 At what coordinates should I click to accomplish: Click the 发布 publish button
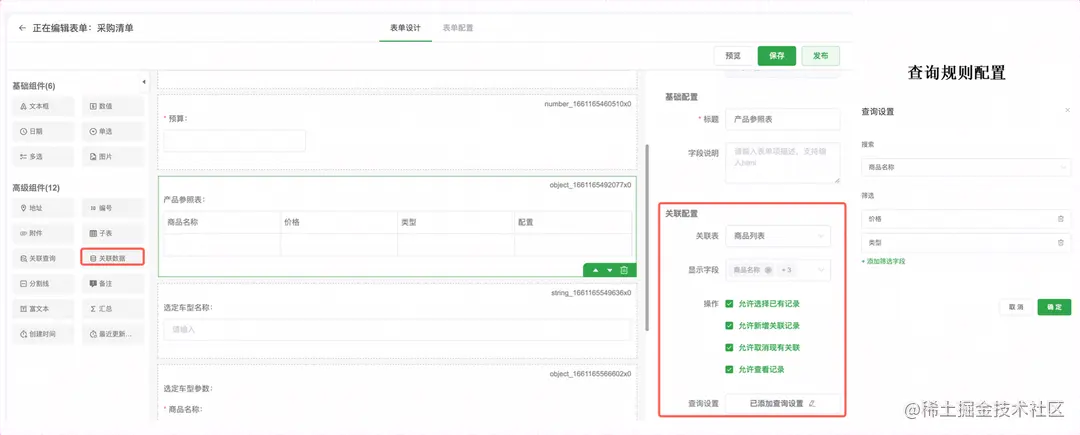(820, 56)
